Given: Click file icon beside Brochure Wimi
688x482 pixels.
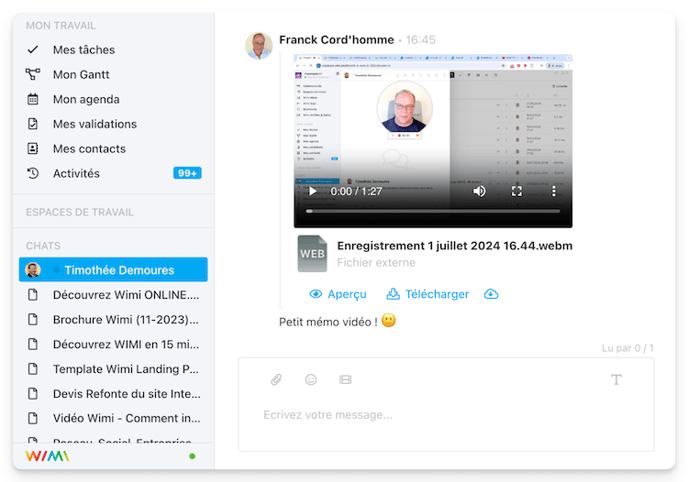Looking at the screenshot, I should (x=33, y=319).
